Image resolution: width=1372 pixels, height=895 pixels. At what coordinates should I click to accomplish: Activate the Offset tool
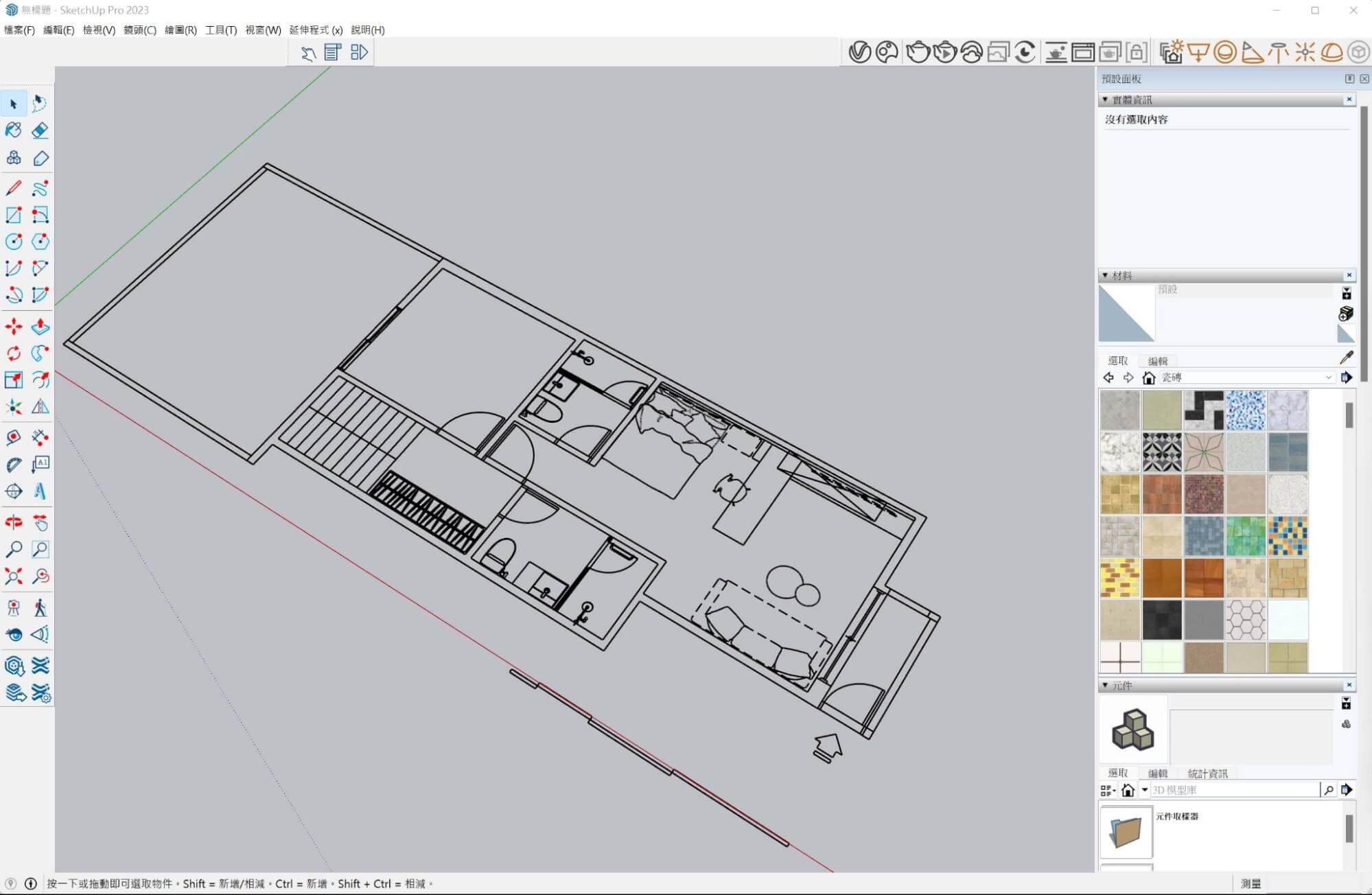[40, 380]
